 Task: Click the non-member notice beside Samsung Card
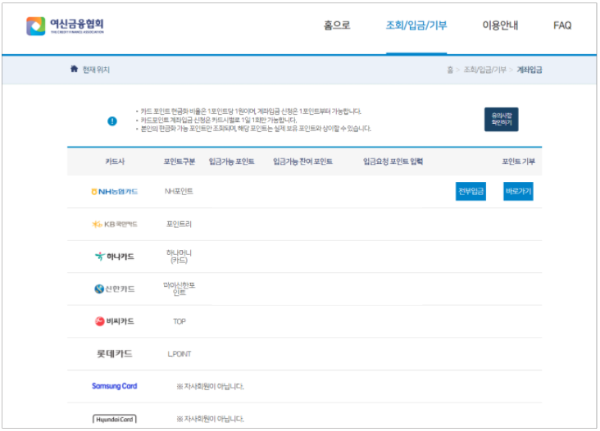click(x=210, y=386)
